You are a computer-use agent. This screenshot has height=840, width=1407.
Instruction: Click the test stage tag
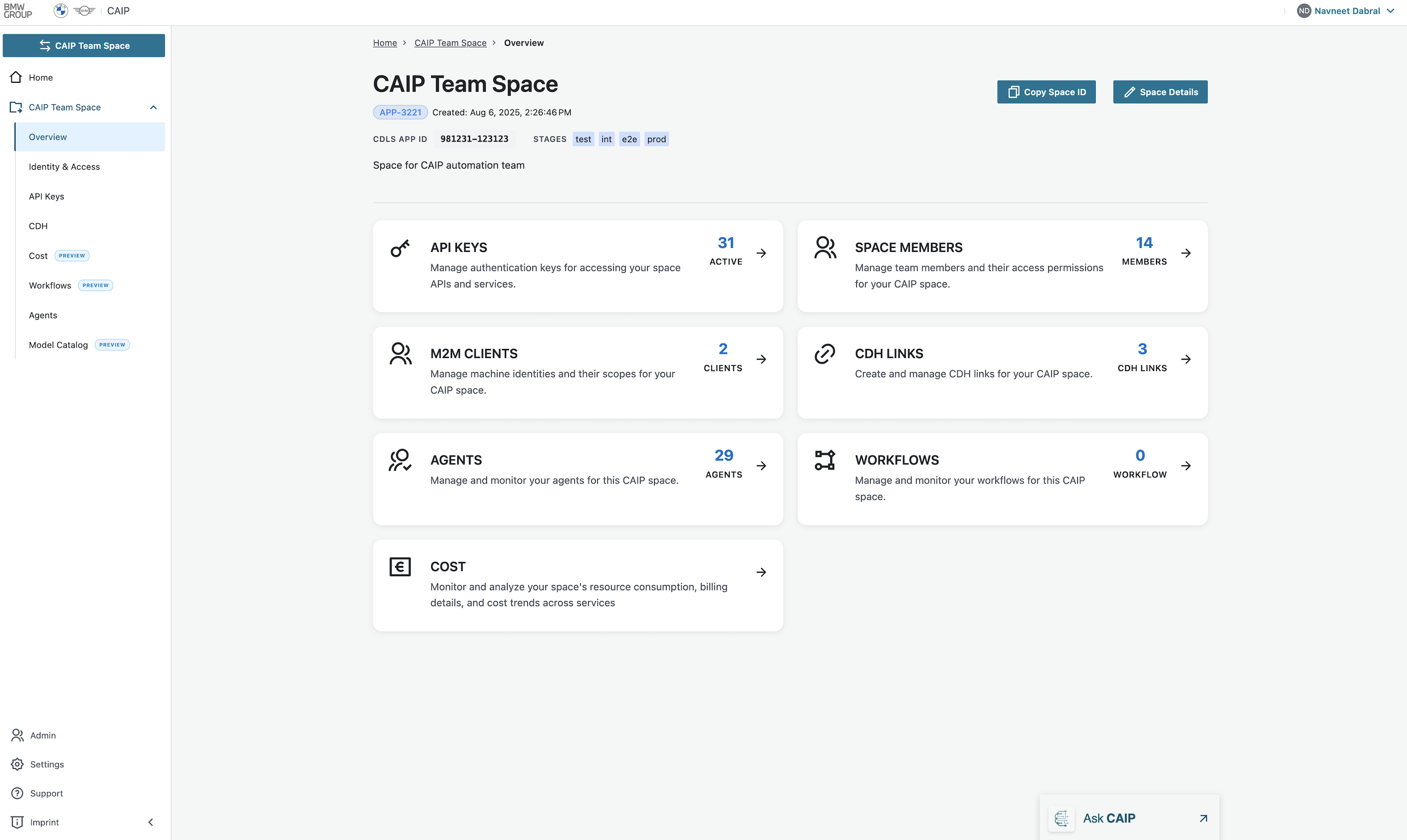click(583, 139)
